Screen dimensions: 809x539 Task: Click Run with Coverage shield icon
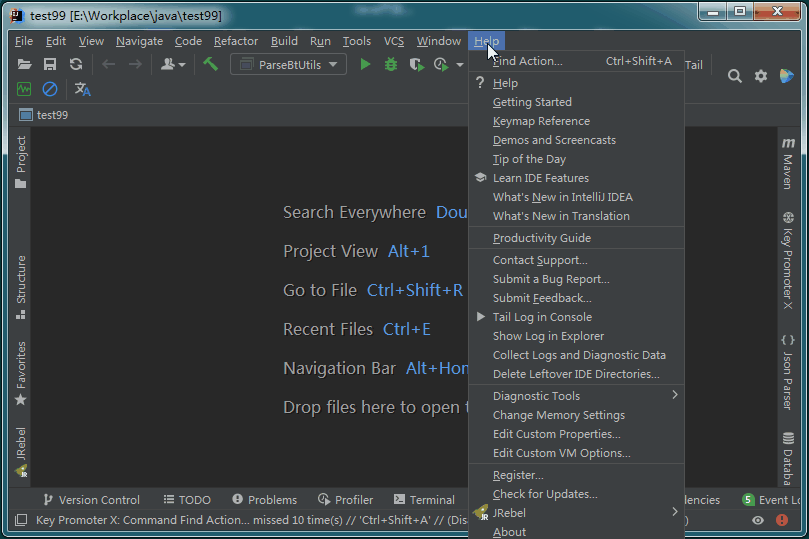(416, 64)
